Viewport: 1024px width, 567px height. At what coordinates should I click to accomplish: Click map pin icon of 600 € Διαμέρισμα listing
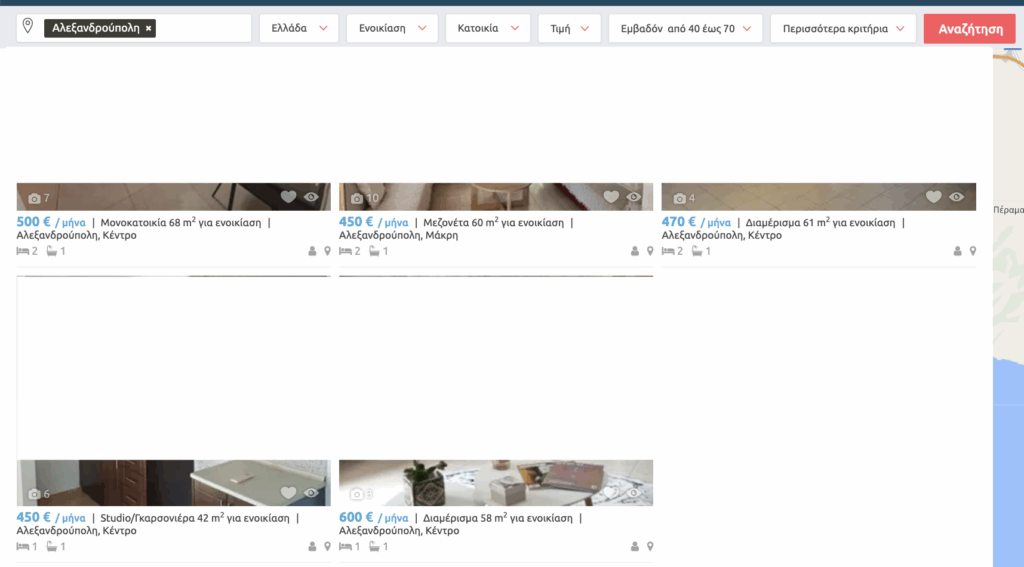point(650,546)
